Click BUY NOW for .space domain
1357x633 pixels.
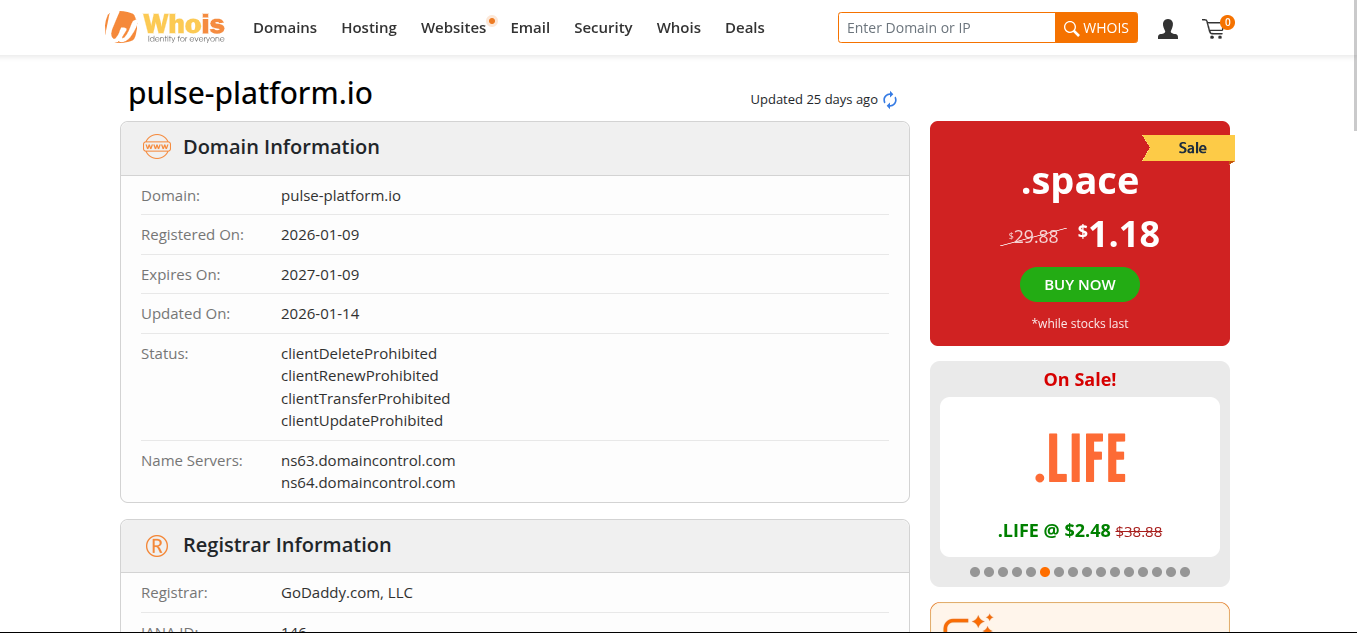point(1080,285)
